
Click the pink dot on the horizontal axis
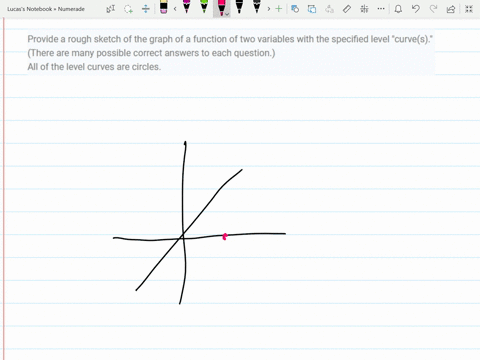pos(225,237)
